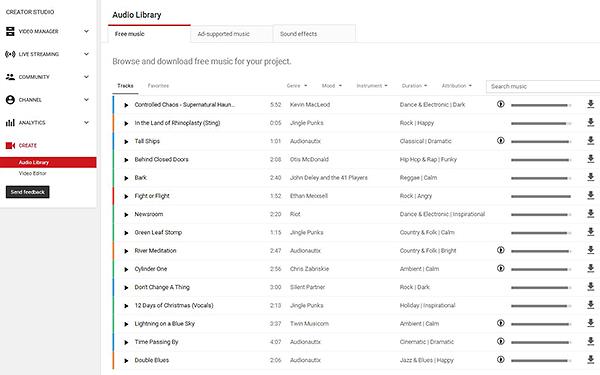Click the popularity bar for Double Blues
600x375 pixels.
[x=541, y=360]
